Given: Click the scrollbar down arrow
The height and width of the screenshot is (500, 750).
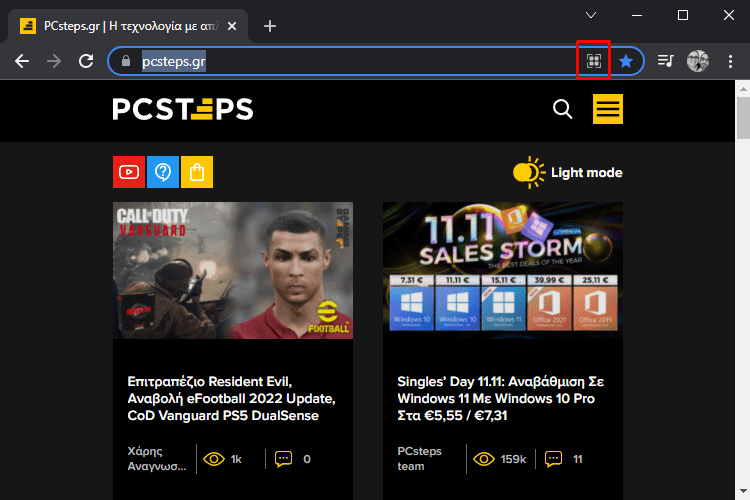Looking at the screenshot, I should point(743,491).
